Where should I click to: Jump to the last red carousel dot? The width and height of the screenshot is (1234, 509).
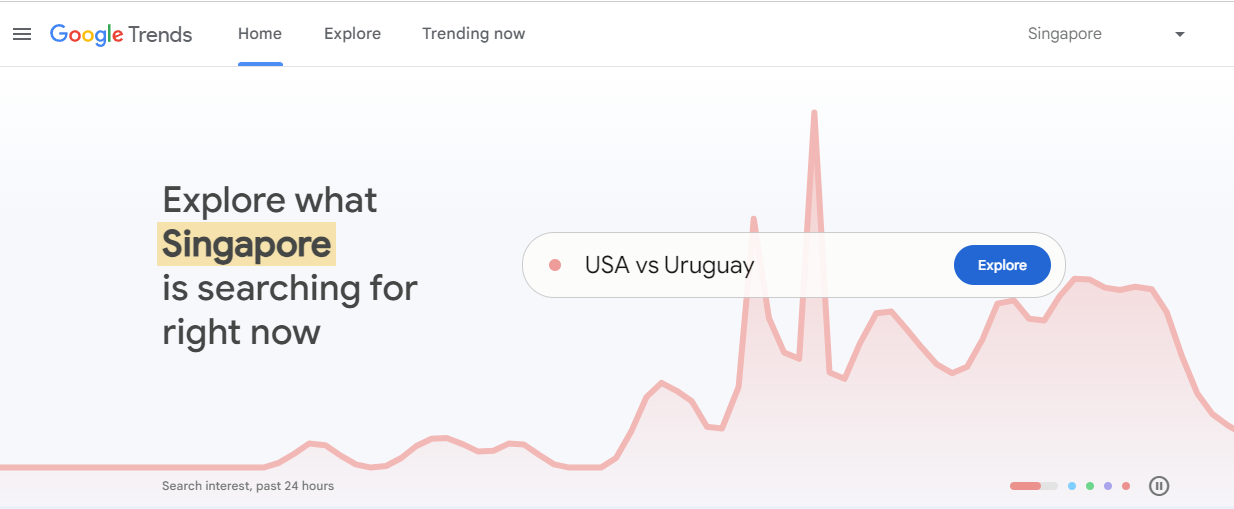click(x=1126, y=486)
